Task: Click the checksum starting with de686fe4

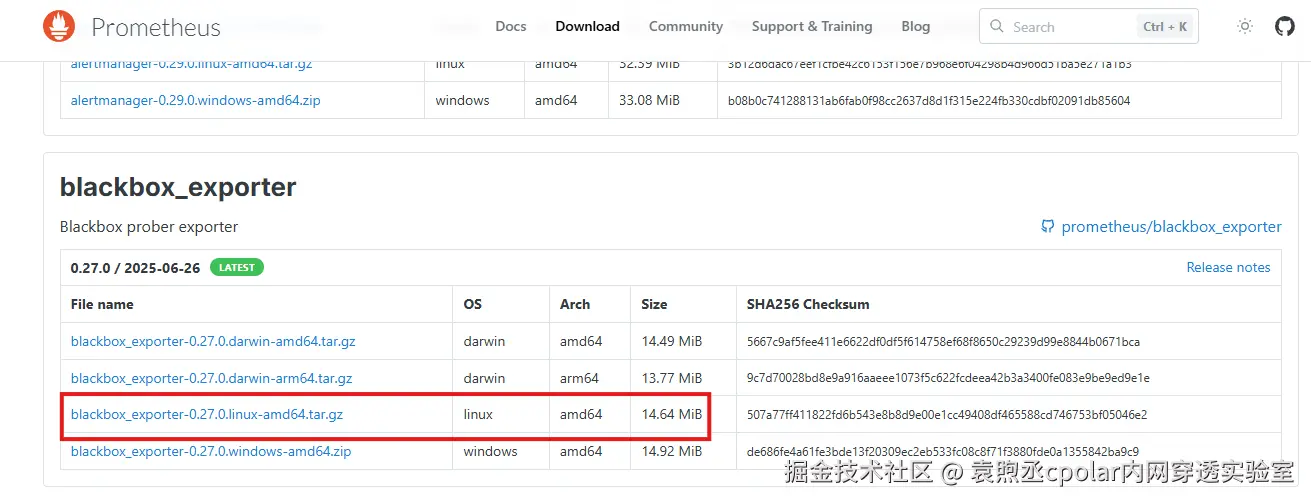Action: coord(943,451)
